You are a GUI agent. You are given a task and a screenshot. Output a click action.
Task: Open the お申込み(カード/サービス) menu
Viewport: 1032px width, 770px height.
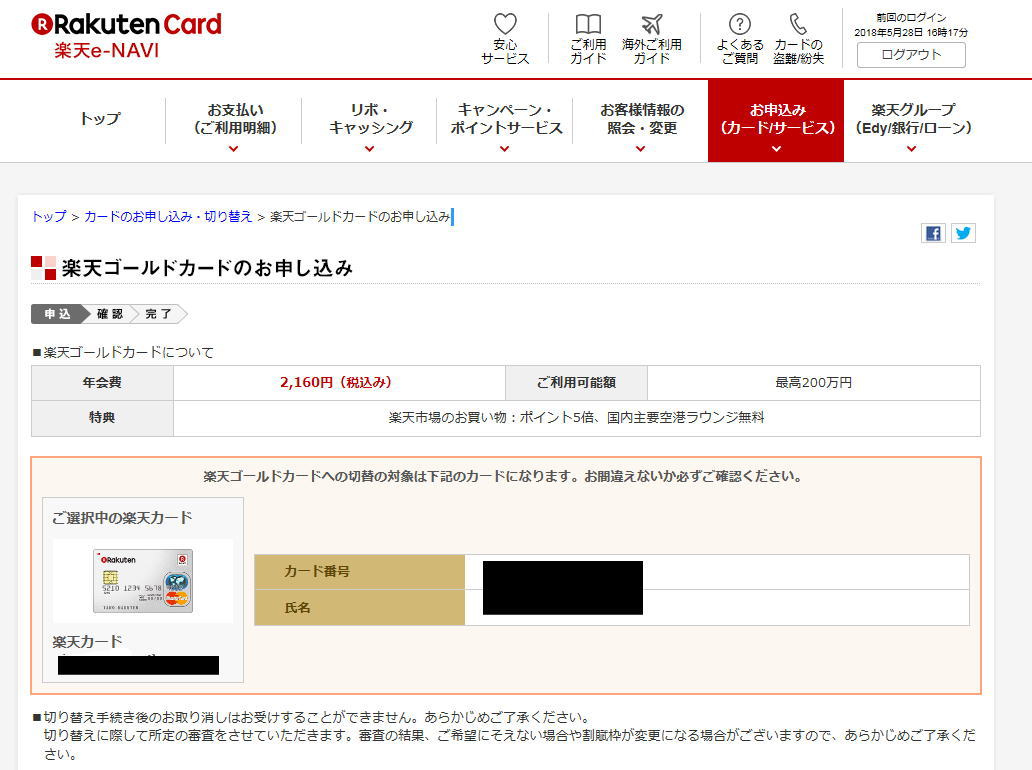click(776, 120)
